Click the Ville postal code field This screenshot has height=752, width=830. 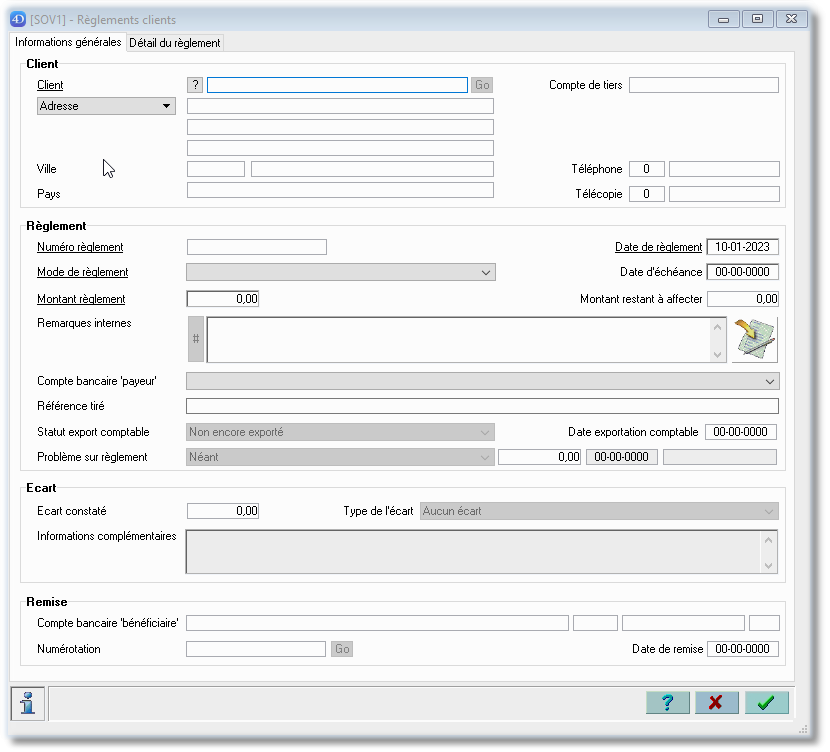(216, 169)
